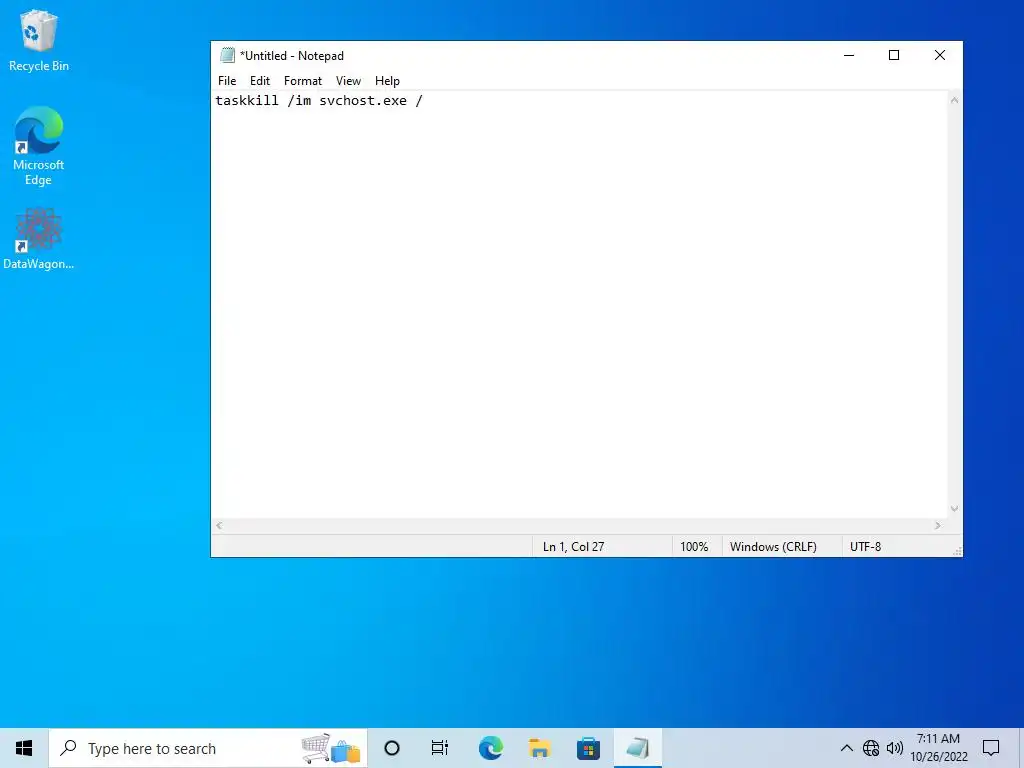Open the View menu in Notepad
The width and height of the screenshot is (1024, 768).
click(348, 81)
